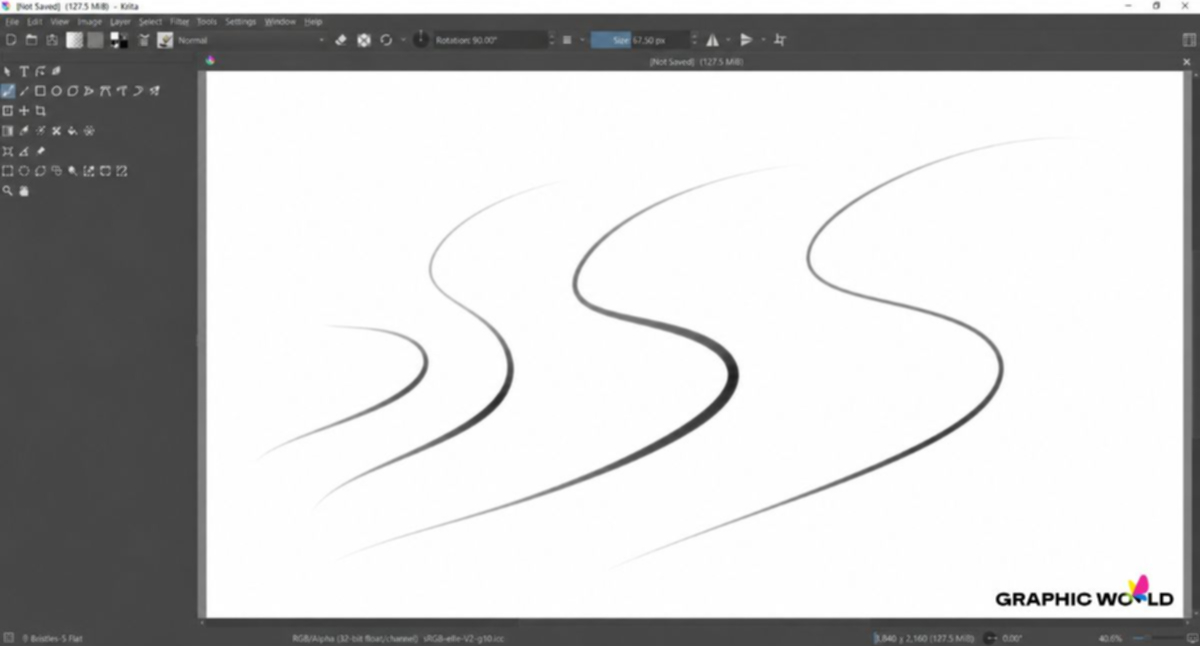
Task: Select the Crop tool in toolbox
Action: point(40,111)
